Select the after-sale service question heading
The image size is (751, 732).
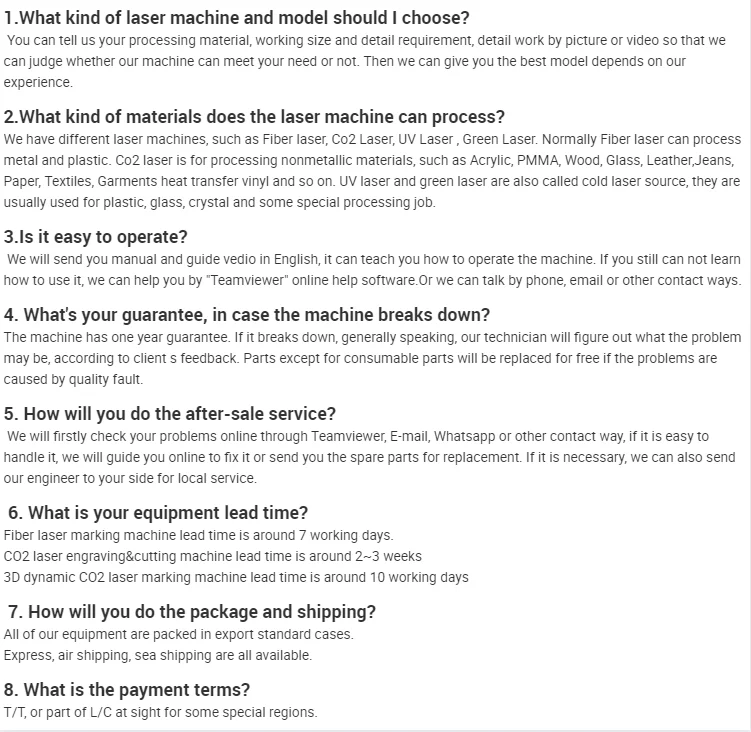pos(170,413)
